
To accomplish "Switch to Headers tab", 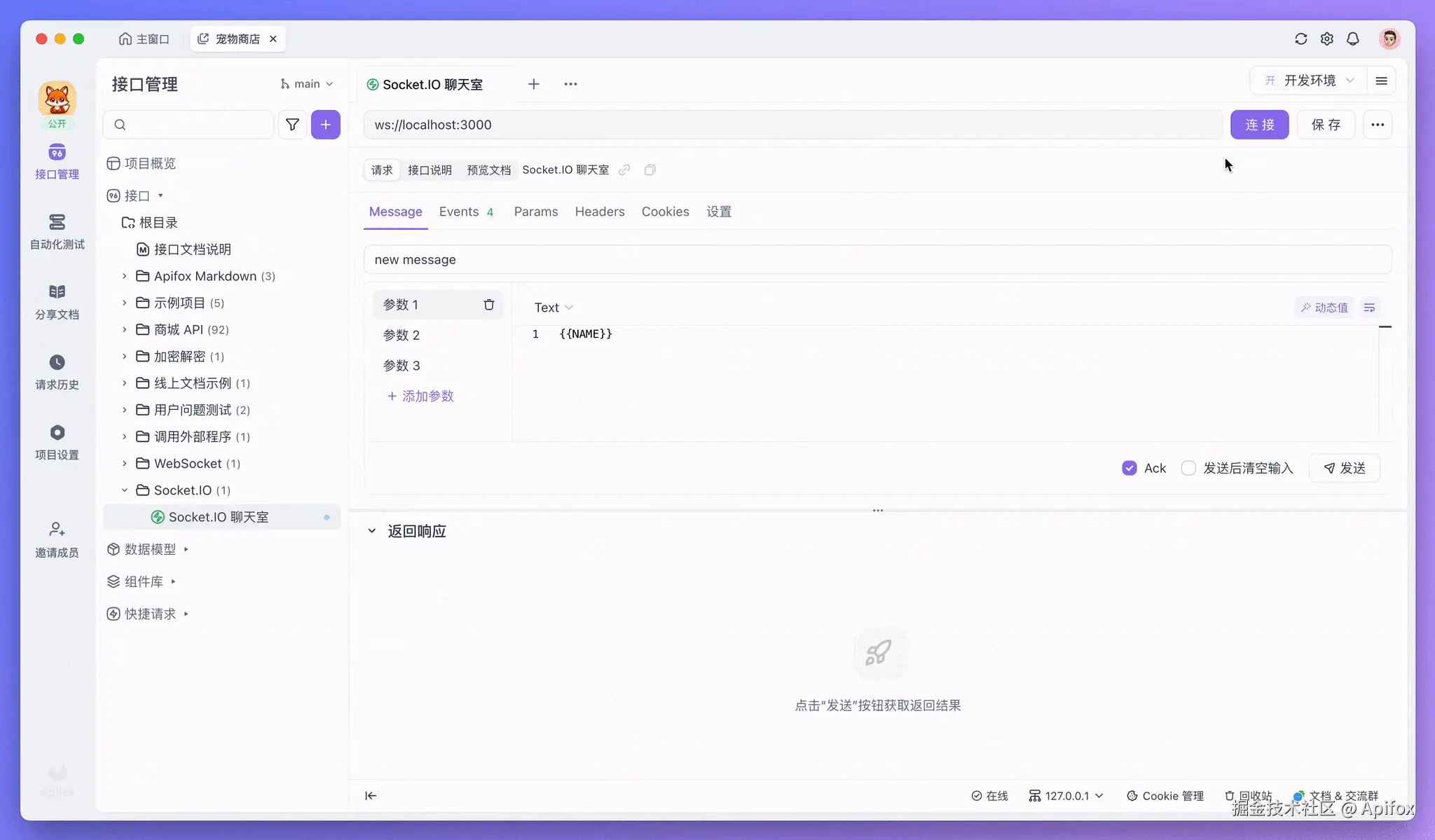I will tap(600, 212).
